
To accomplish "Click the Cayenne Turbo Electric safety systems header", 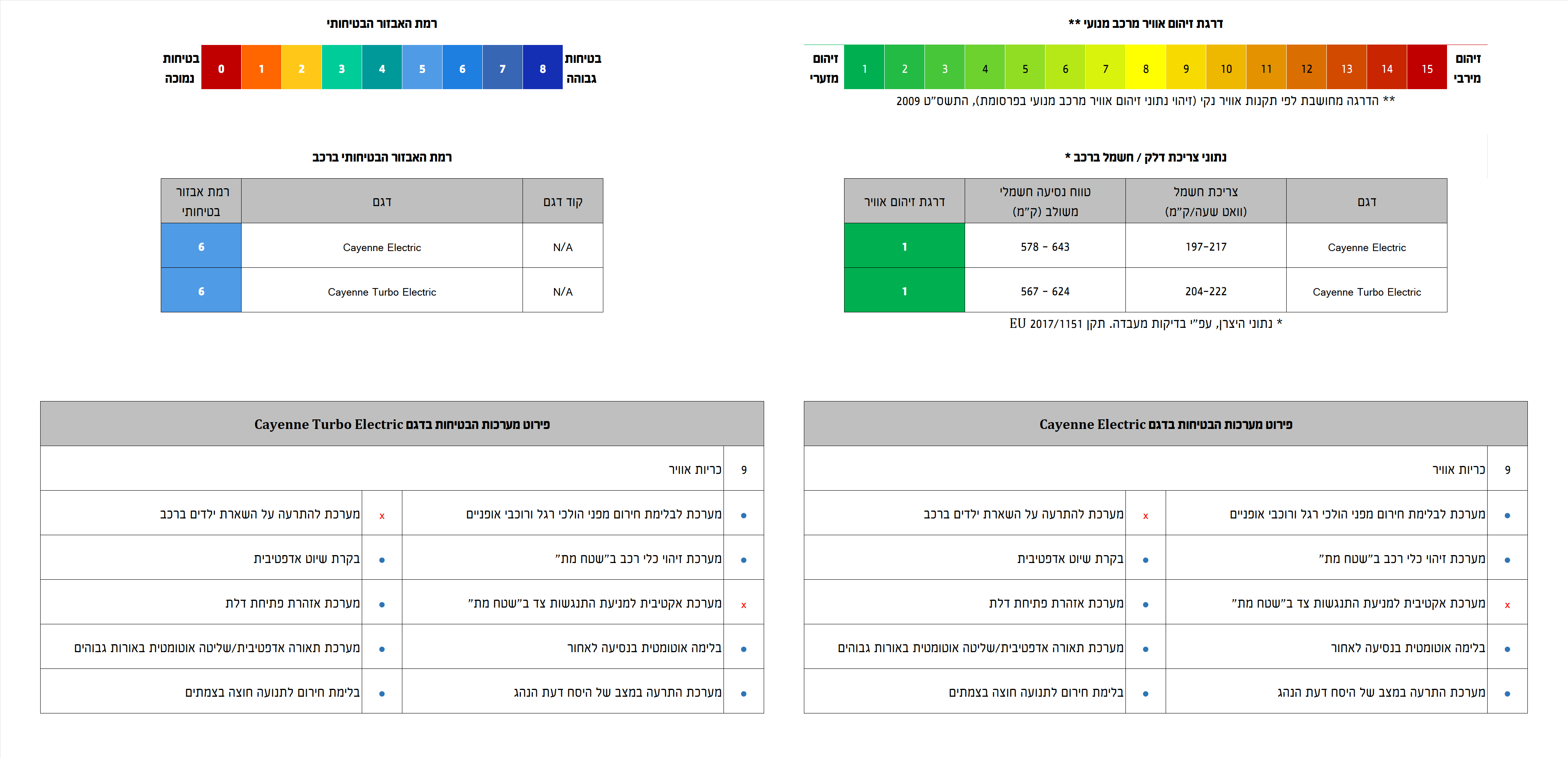I will (x=402, y=424).
